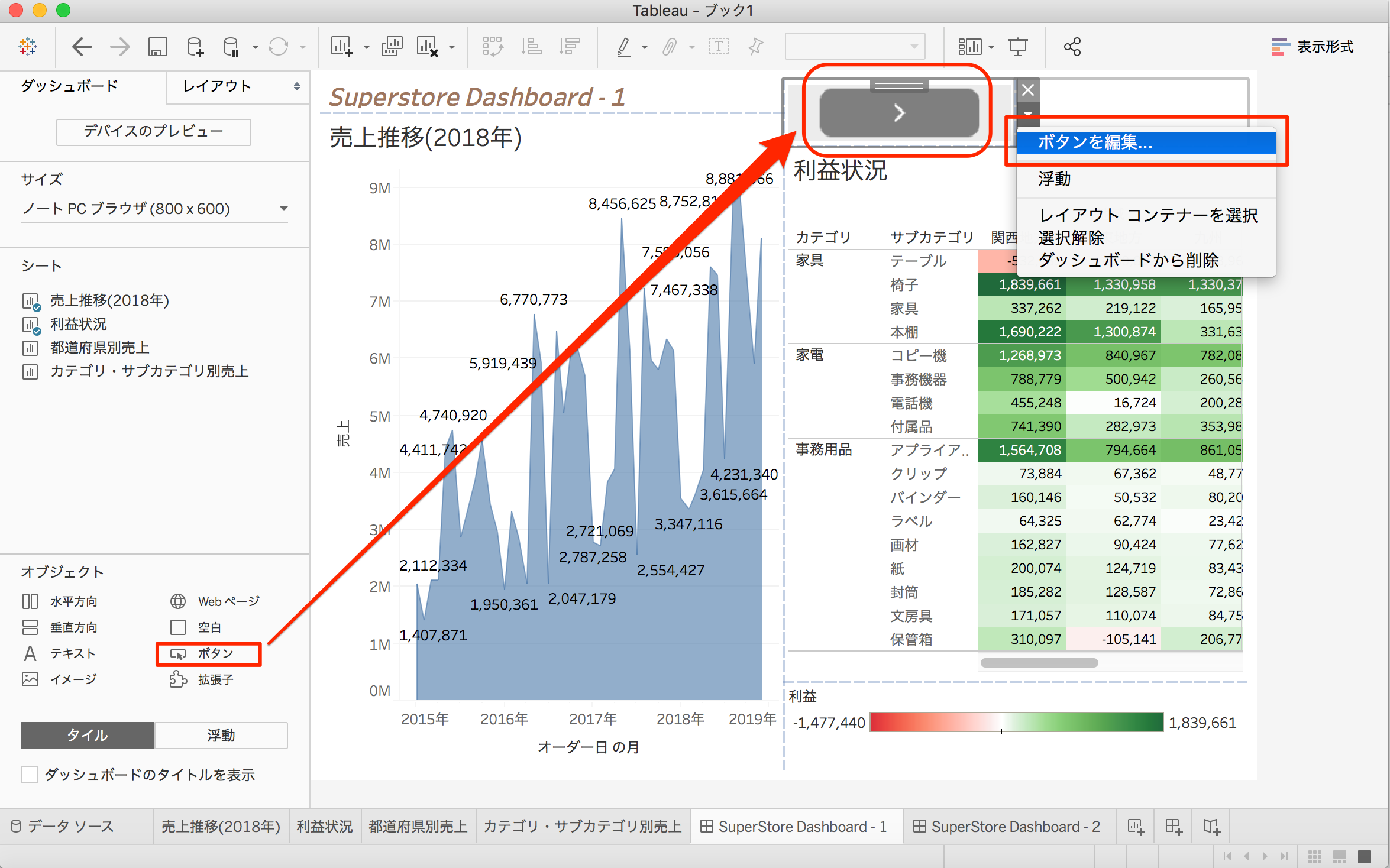The height and width of the screenshot is (868, 1390).
Task: Open the button's dropdown arrow menu
Action: tap(1028, 114)
